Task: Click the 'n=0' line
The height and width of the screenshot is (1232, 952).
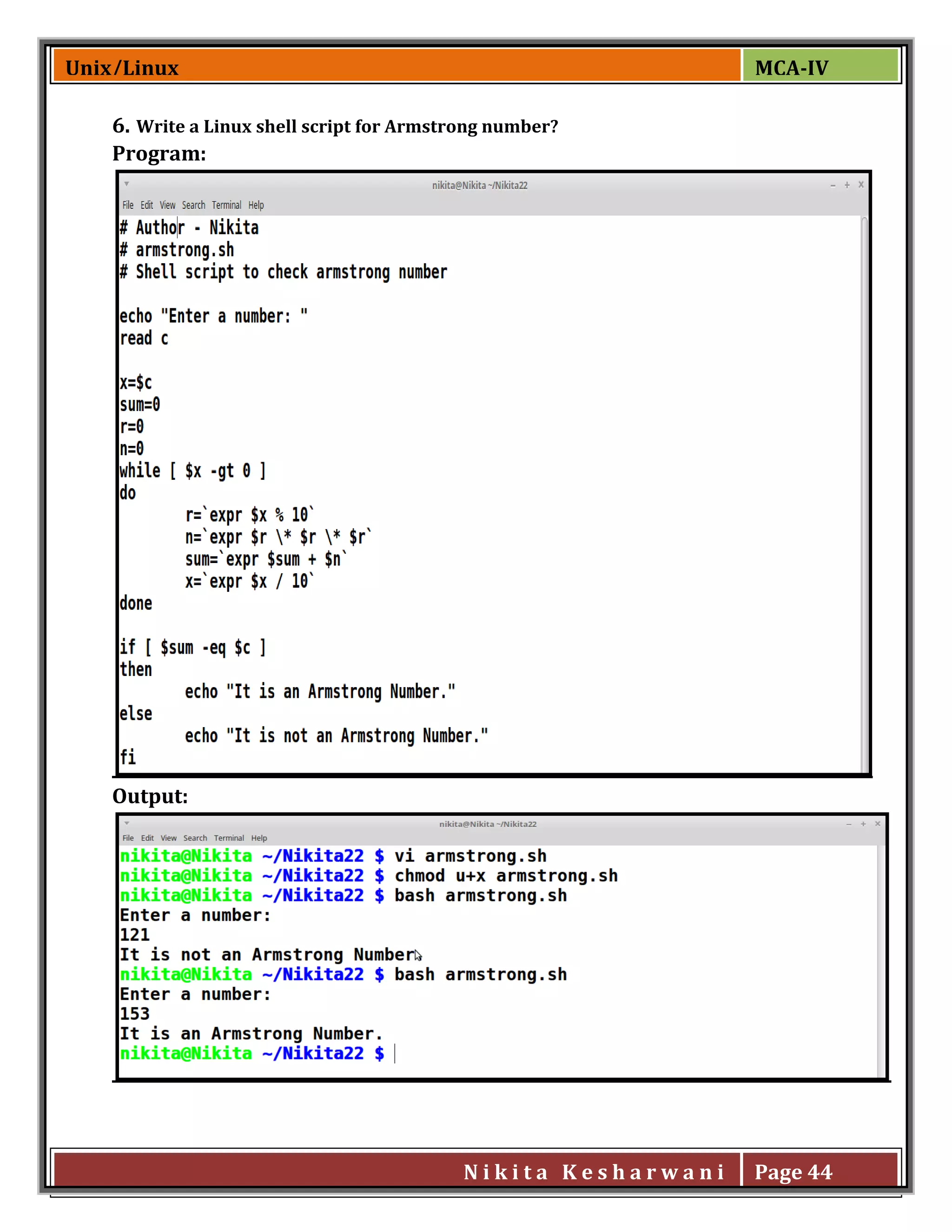Action: [x=132, y=449]
